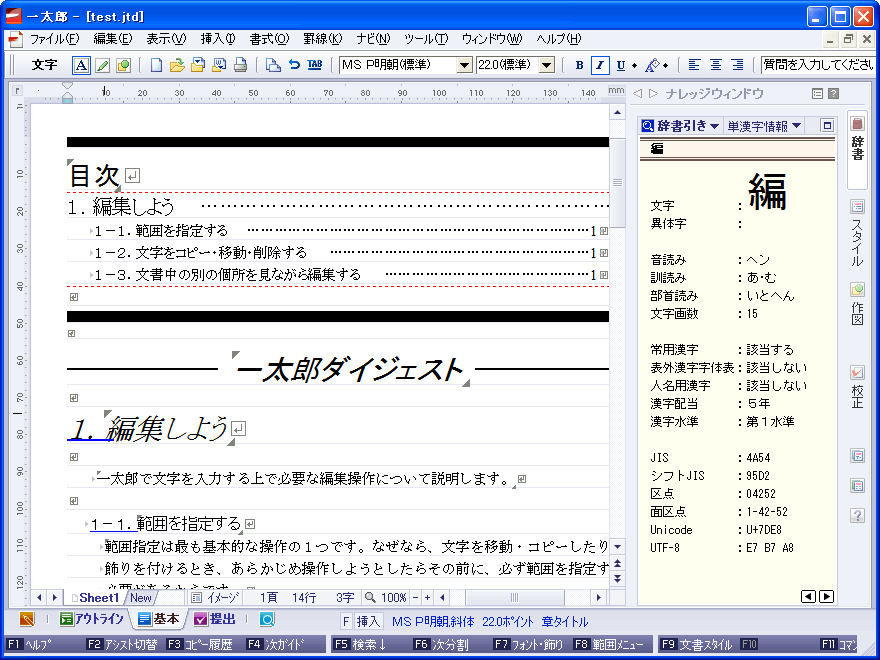Click the 挿入 insert mode indicator

pos(368,622)
